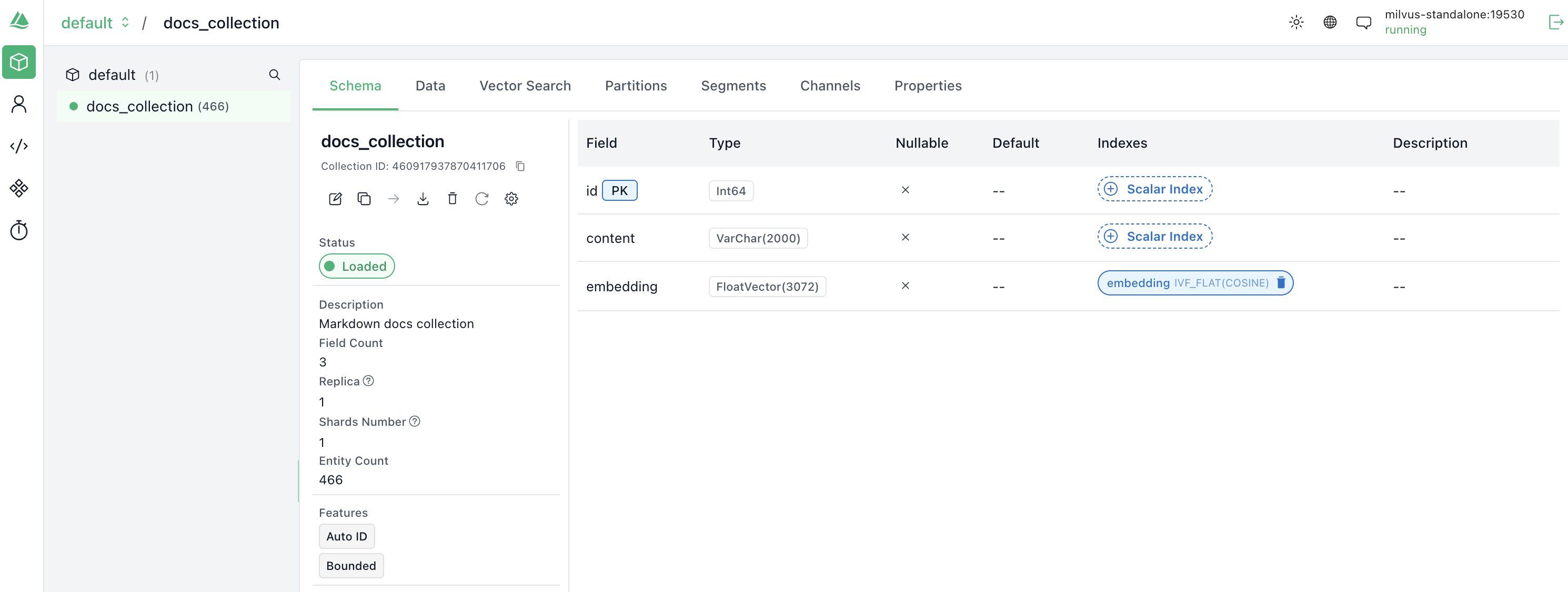Add Scalar Index for content field
Screen dimensions: 1568x592
(1154, 237)
